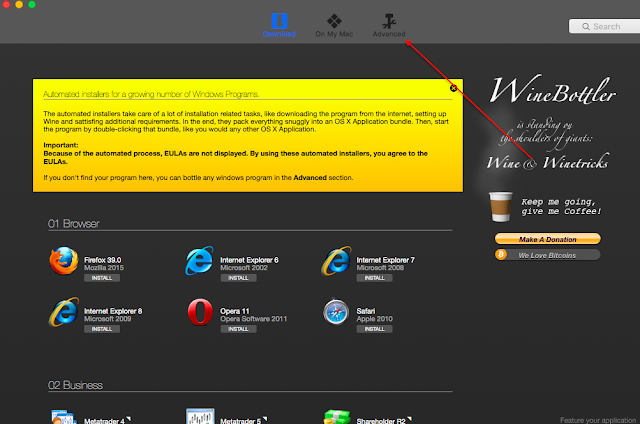Install Firefox 39.0

click(102, 278)
